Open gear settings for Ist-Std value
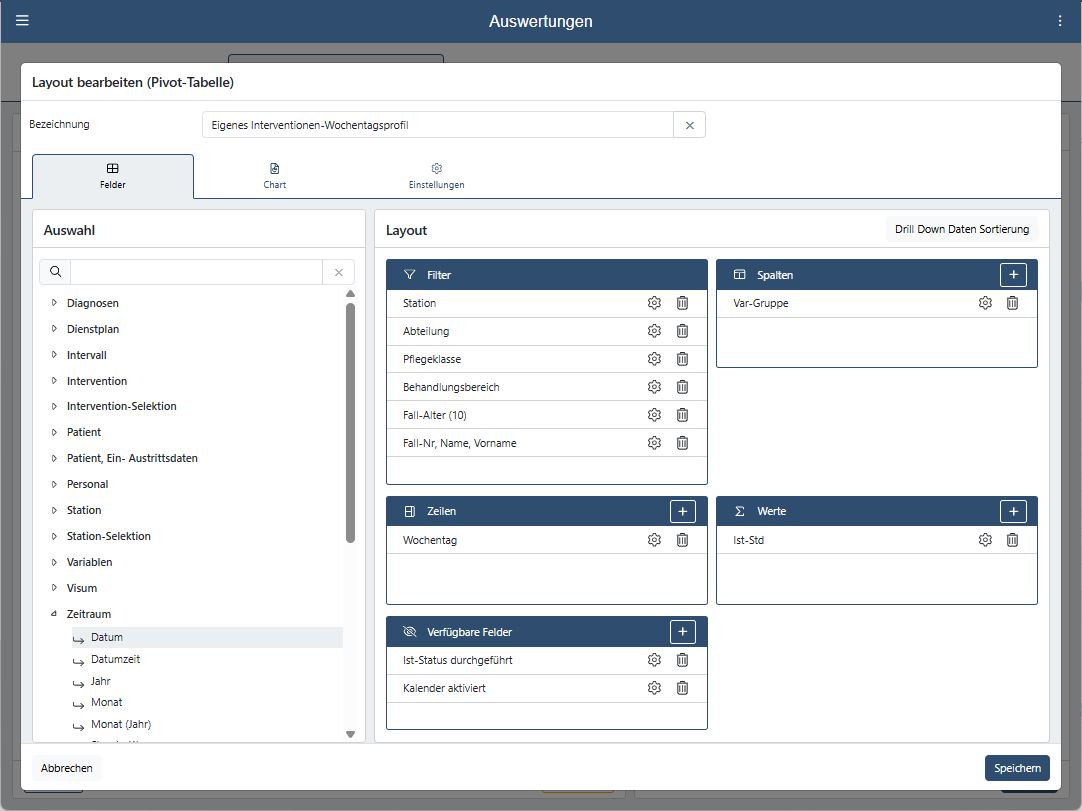This screenshot has width=1082, height=811. (x=985, y=540)
